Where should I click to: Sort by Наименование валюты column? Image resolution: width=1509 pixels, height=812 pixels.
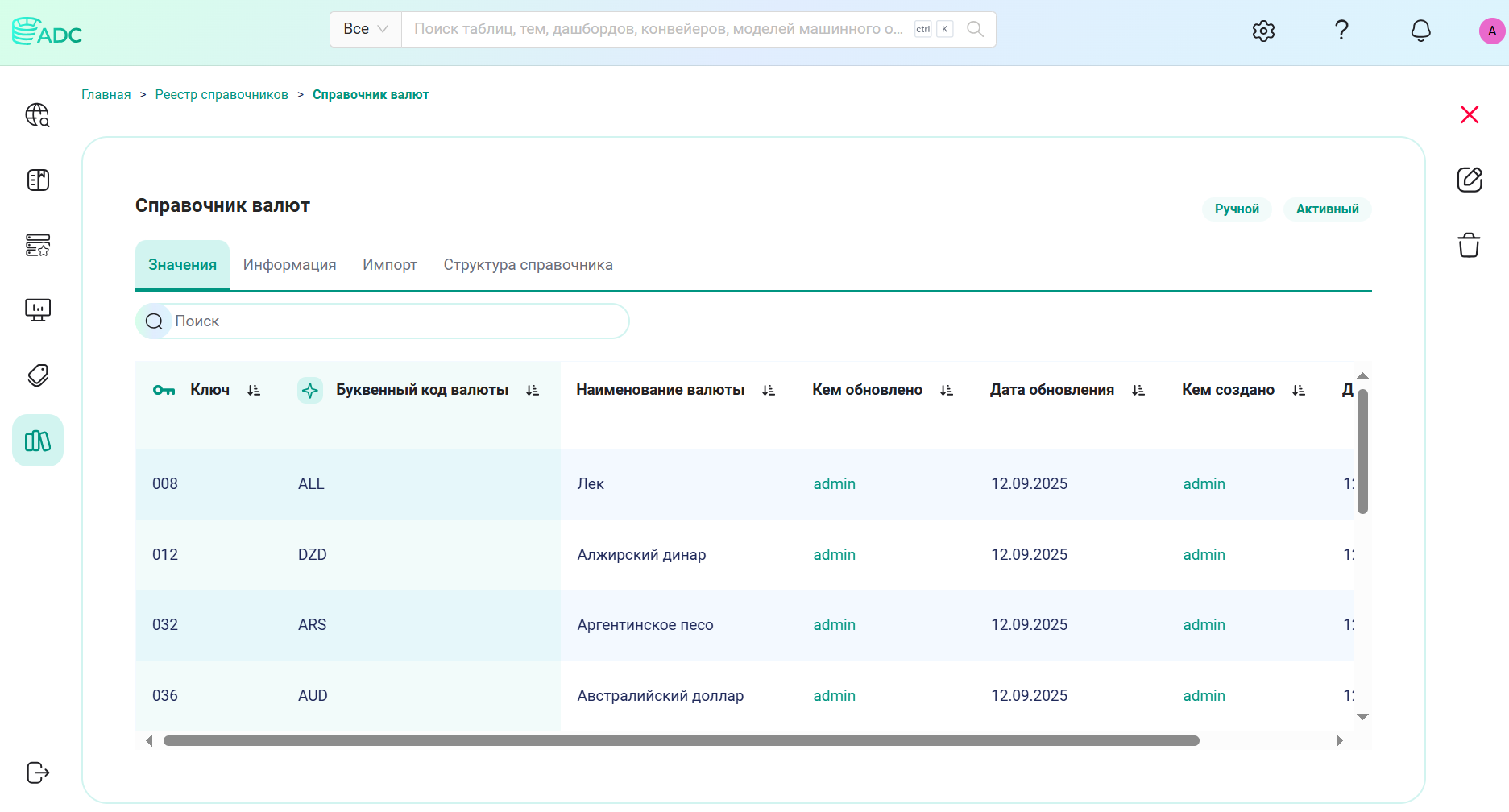point(769,390)
